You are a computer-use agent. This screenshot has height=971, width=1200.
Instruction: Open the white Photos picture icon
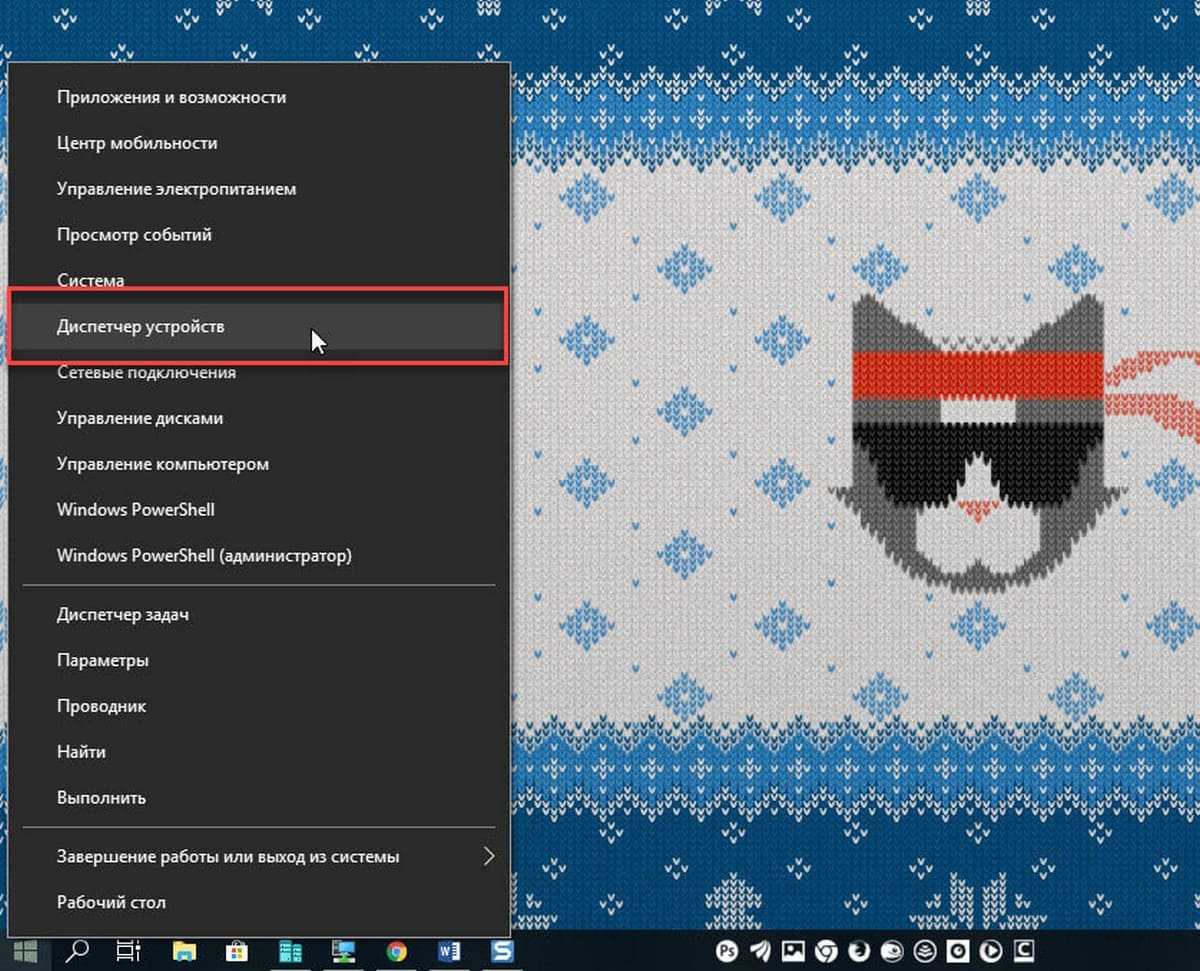click(x=793, y=951)
